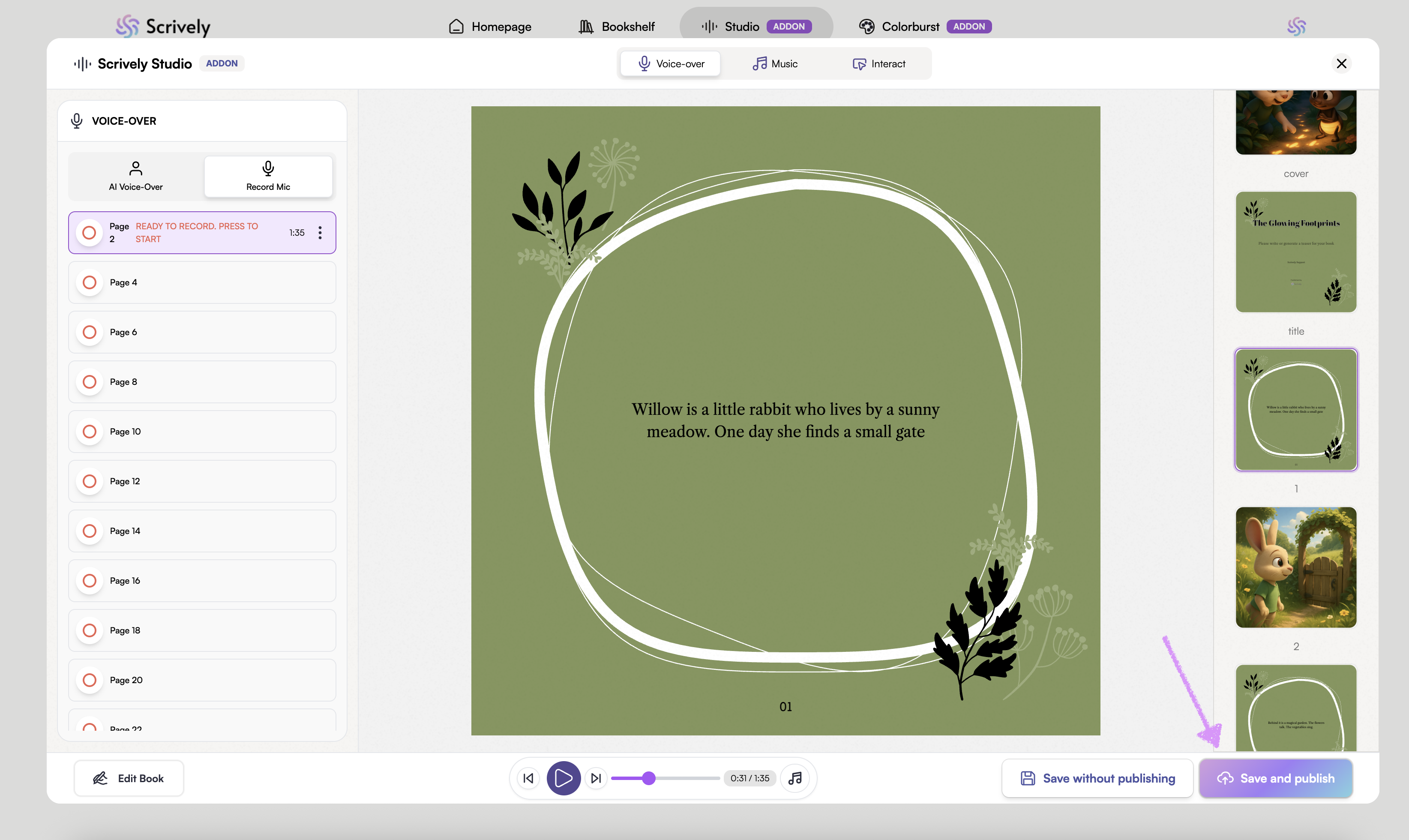
Task: Select the record circle for Page 4
Action: coord(90,282)
